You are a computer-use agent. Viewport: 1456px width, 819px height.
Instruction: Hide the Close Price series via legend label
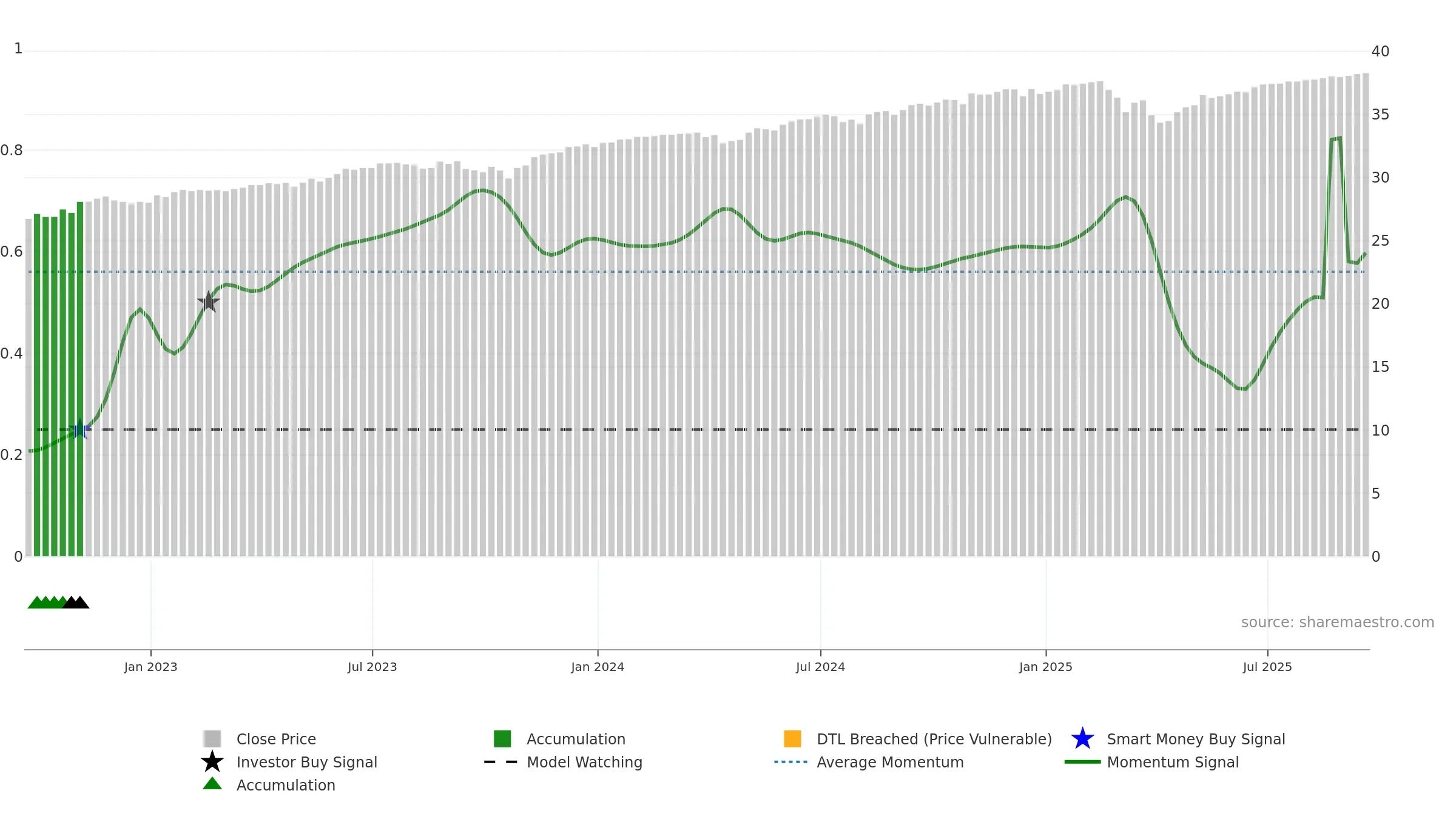(276, 739)
